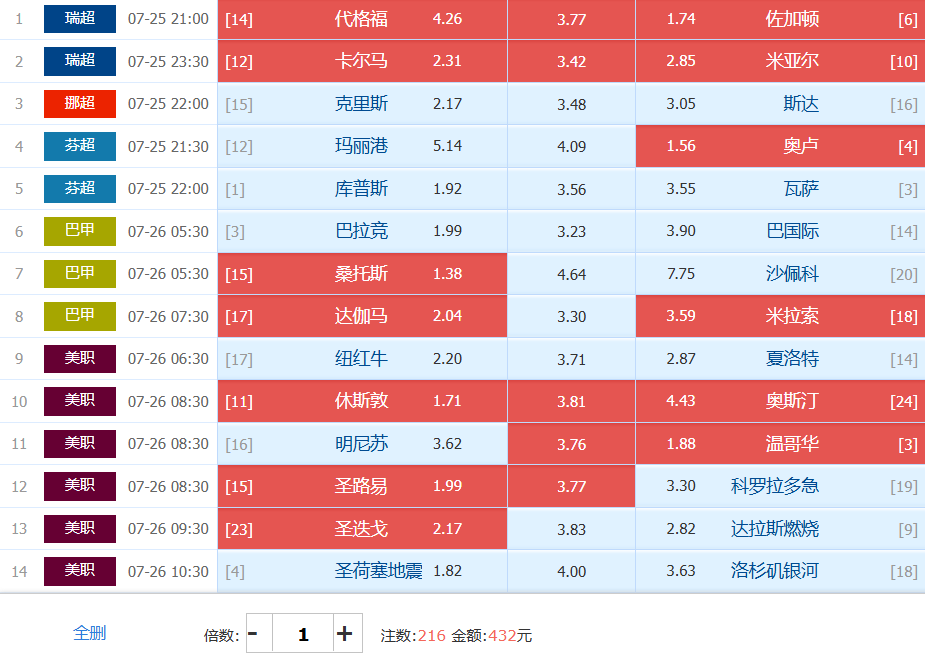This screenshot has width=925, height=653.
Task: Click row number 7
Action: [x=19, y=274]
